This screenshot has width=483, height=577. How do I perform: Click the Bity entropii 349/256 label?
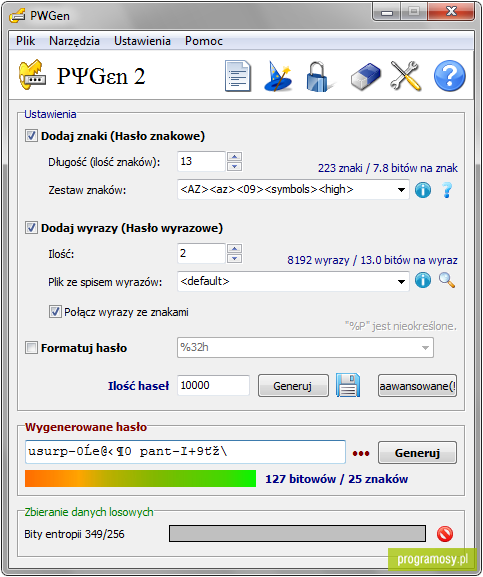pyautogui.click(x=74, y=534)
